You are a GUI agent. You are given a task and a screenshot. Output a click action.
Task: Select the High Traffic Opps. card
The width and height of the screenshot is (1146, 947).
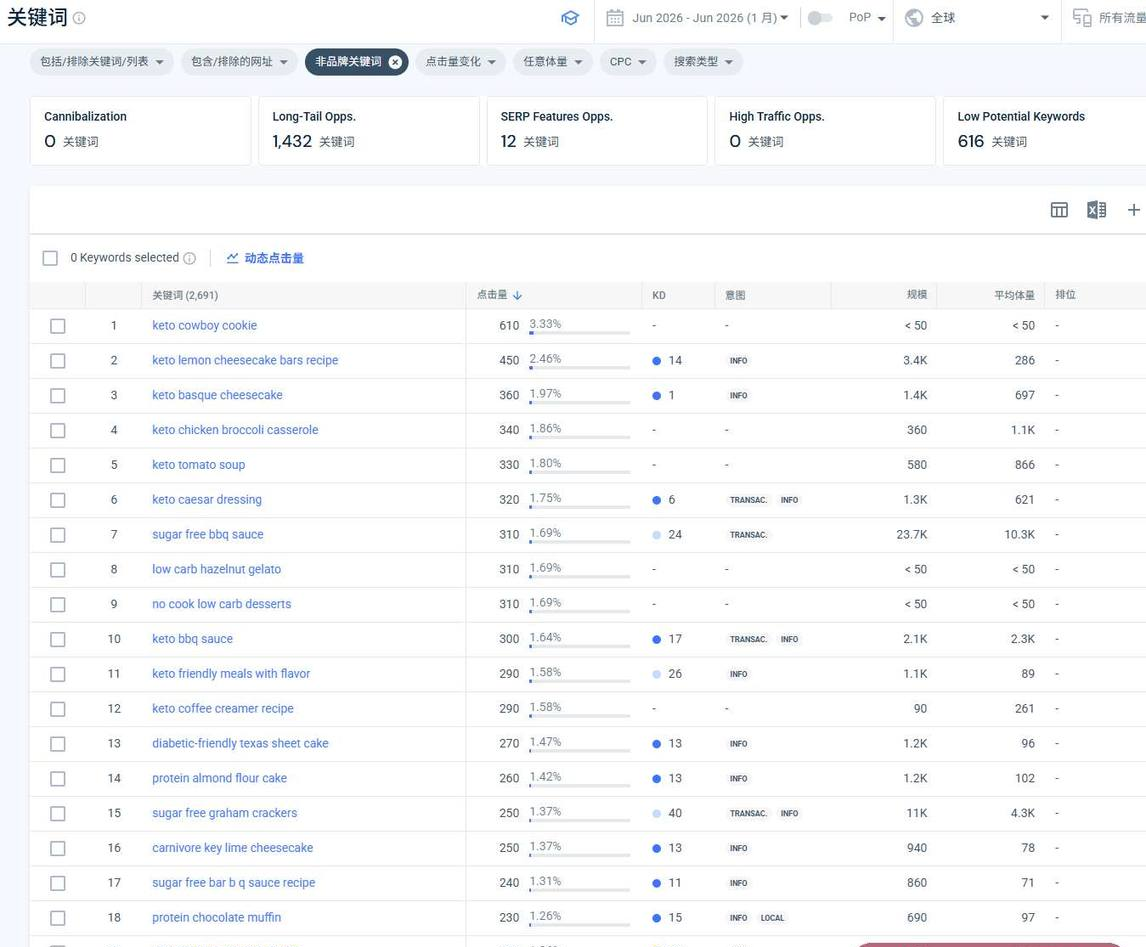pyautogui.click(x=825, y=131)
